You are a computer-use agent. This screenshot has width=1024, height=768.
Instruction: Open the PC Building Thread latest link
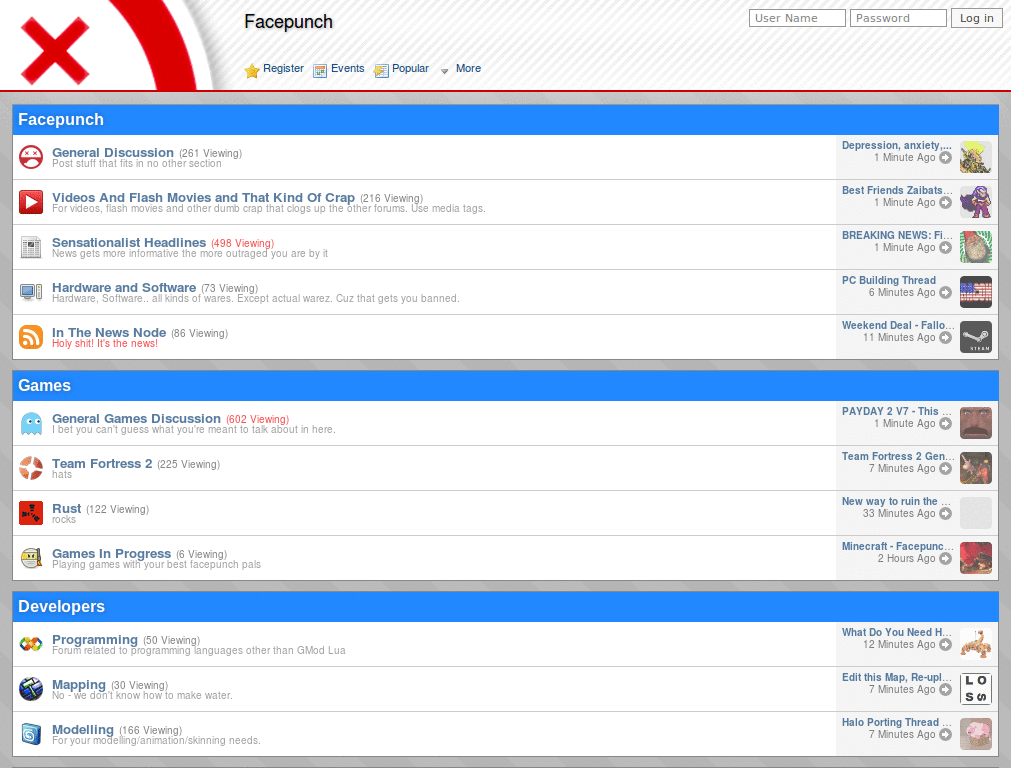pyautogui.click(x=889, y=280)
